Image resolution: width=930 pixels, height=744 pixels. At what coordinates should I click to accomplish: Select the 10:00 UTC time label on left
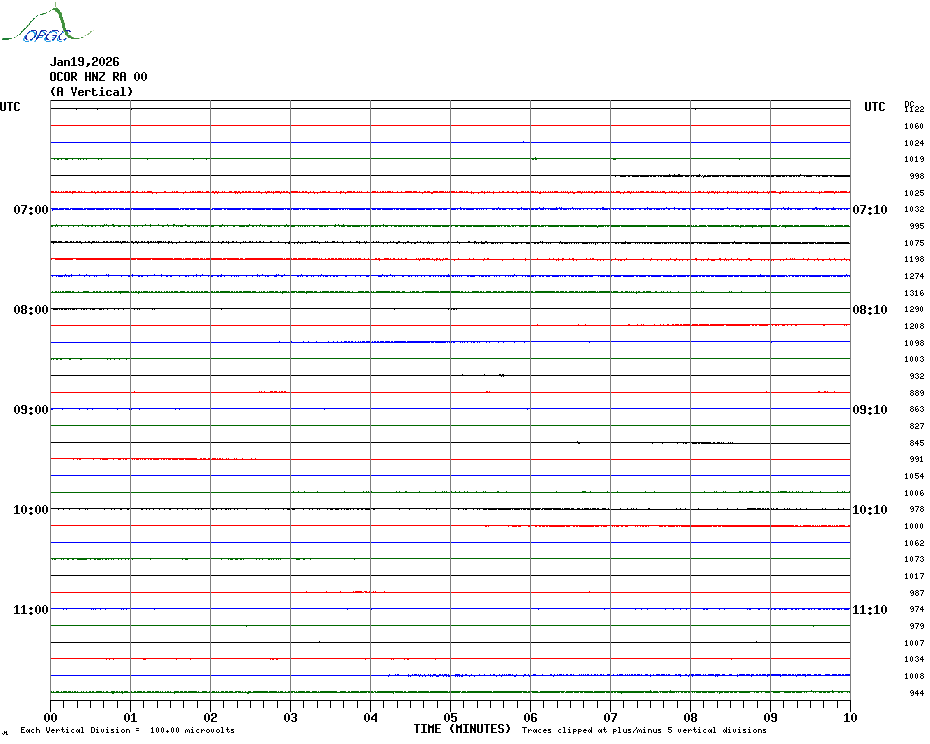[31, 510]
